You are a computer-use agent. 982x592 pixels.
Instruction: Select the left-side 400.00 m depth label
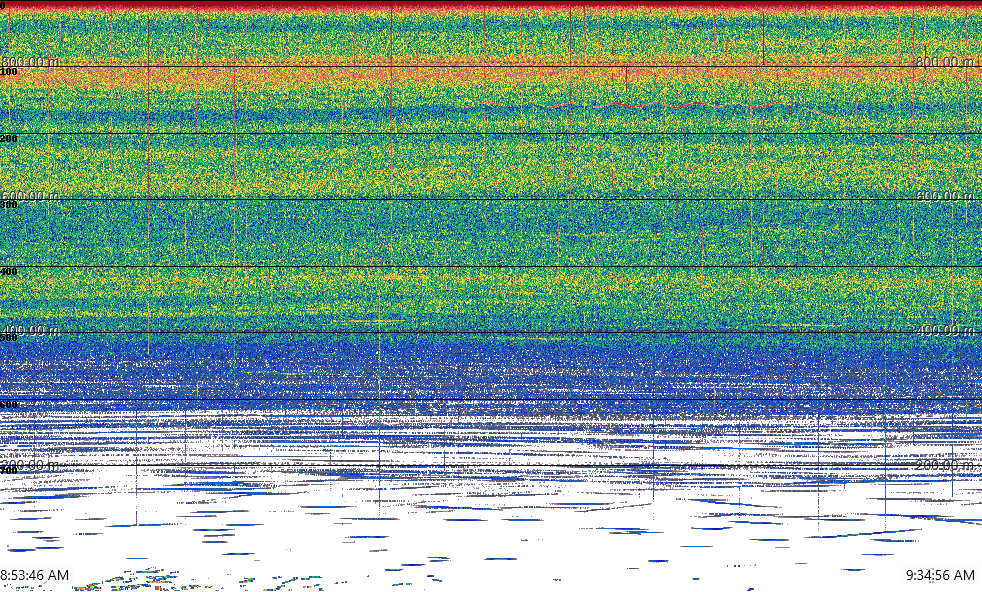[x=30, y=330]
